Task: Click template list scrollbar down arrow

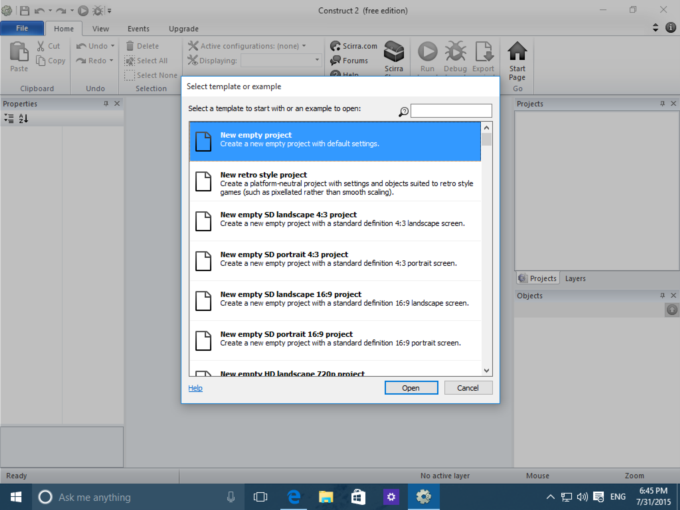Action: click(x=487, y=370)
